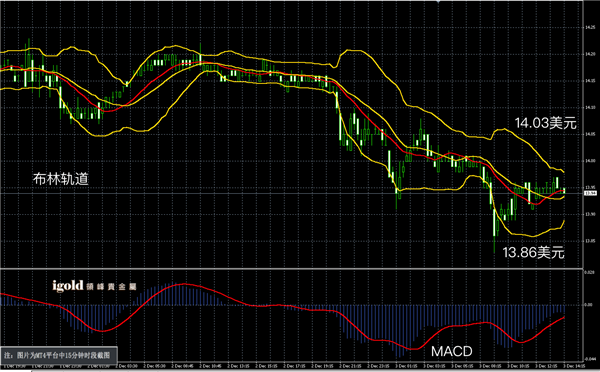Click the note box about MT4 15-minute chart
600x372 pixels.
pos(59,355)
